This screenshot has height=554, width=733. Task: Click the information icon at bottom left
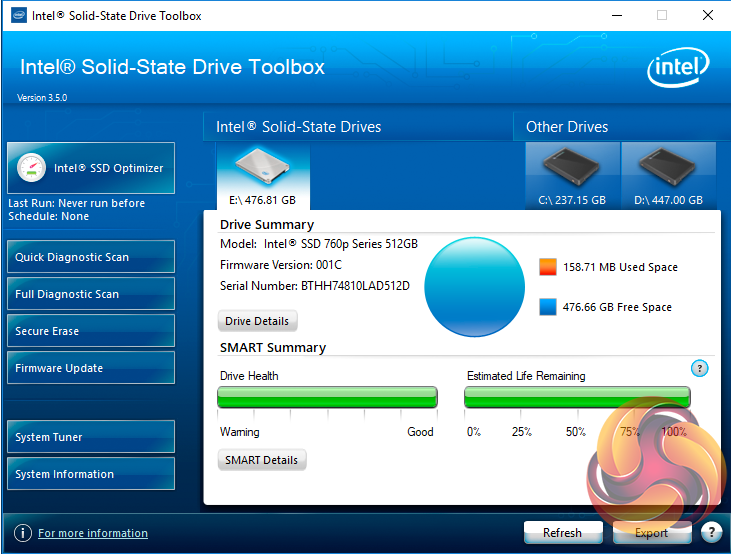coord(22,533)
